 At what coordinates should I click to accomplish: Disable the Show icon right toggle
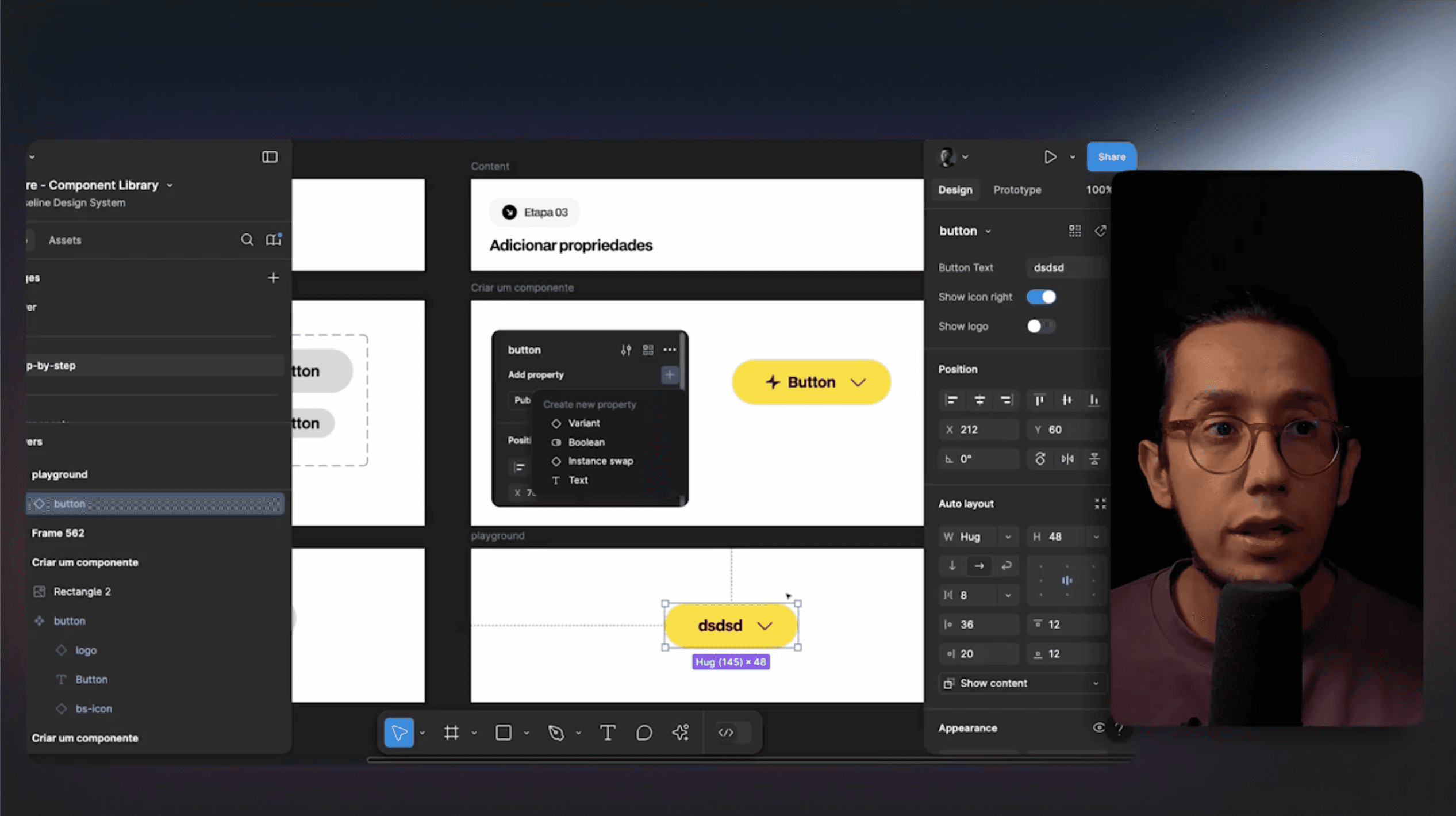click(x=1041, y=297)
